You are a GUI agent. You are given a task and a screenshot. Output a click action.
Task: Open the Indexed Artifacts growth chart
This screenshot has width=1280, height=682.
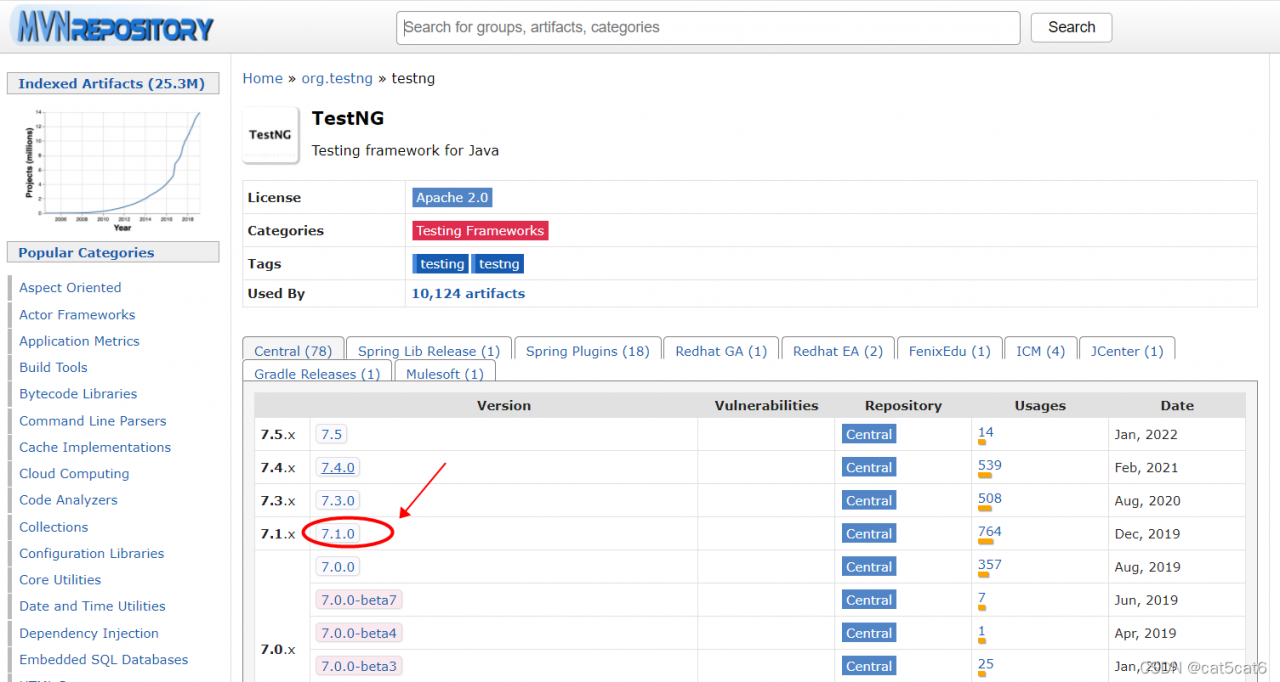click(x=113, y=166)
